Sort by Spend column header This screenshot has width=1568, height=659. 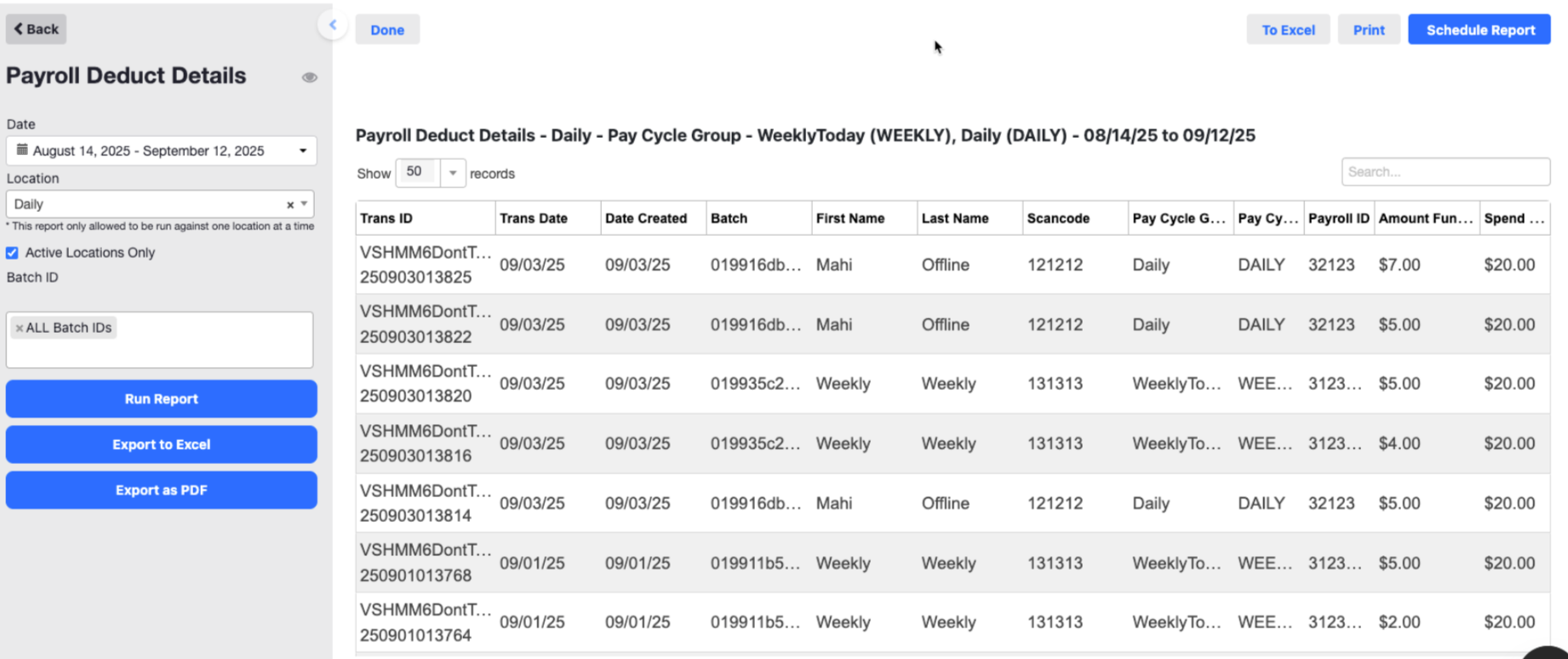click(x=1514, y=218)
